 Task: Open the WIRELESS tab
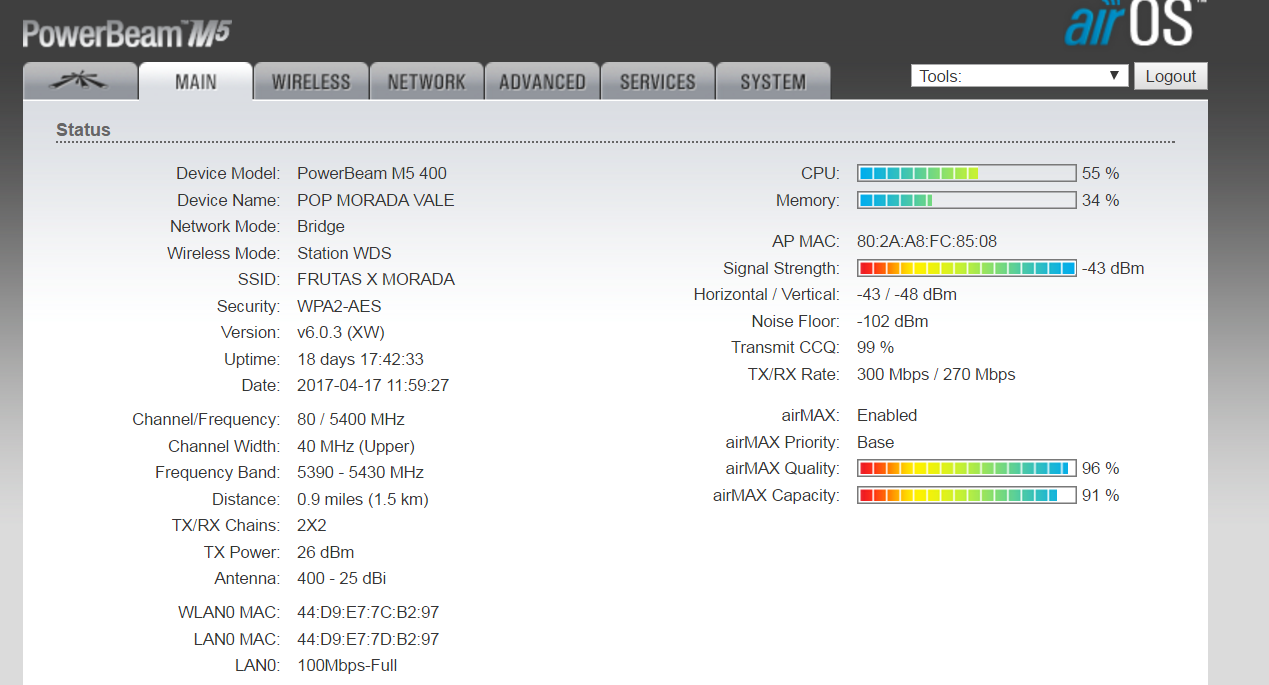311,81
